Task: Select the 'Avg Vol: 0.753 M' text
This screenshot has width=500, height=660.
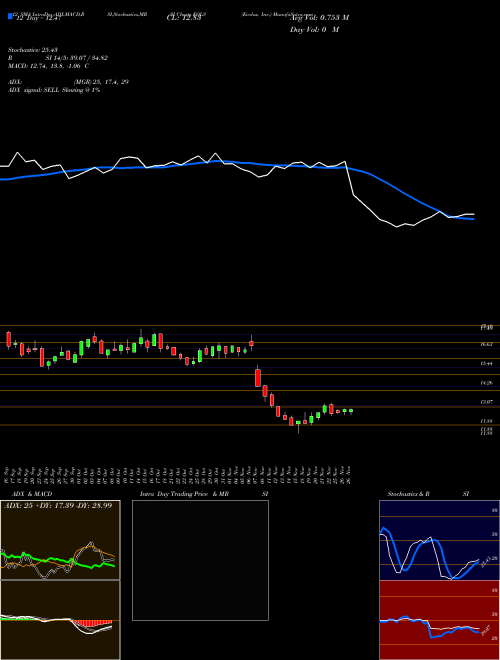Action: (319, 18)
